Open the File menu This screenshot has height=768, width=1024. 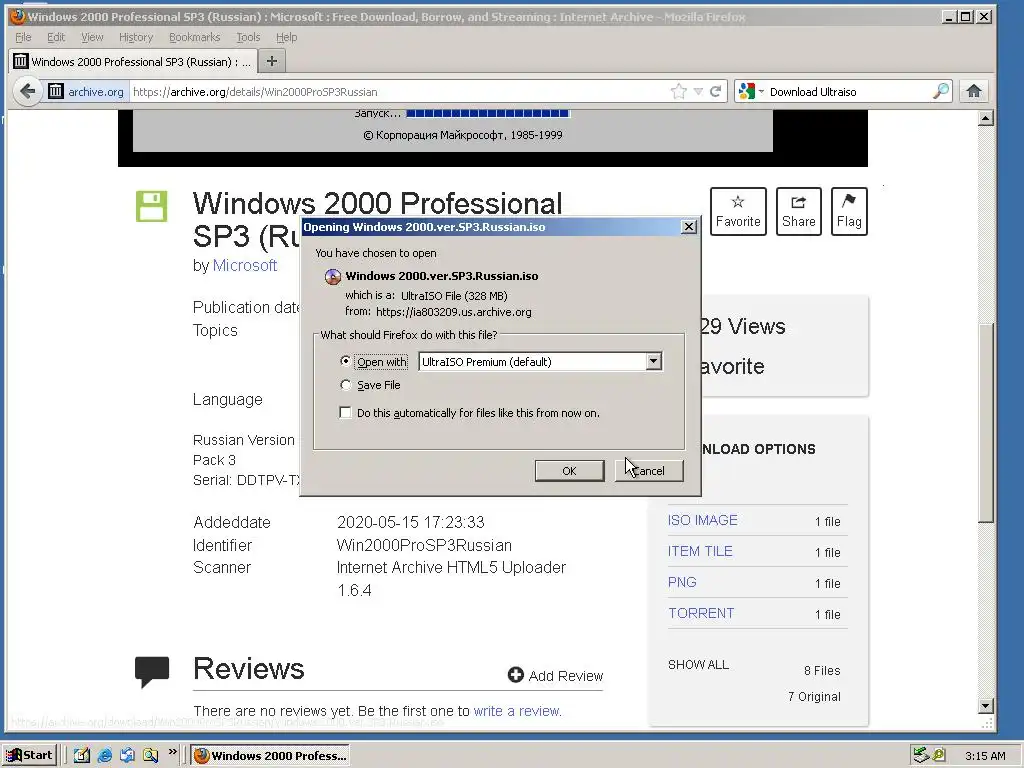click(x=23, y=37)
